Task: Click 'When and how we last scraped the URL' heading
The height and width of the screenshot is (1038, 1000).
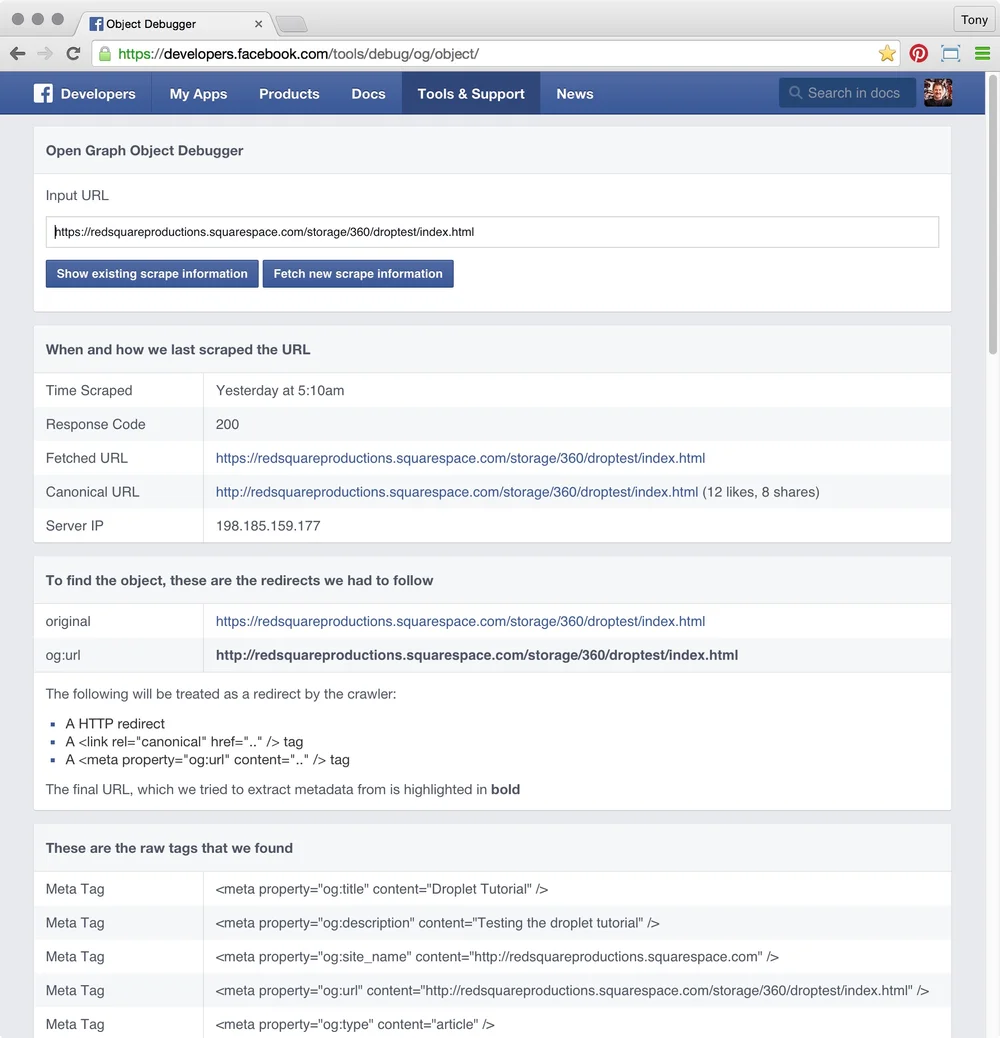Action: point(177,350)
